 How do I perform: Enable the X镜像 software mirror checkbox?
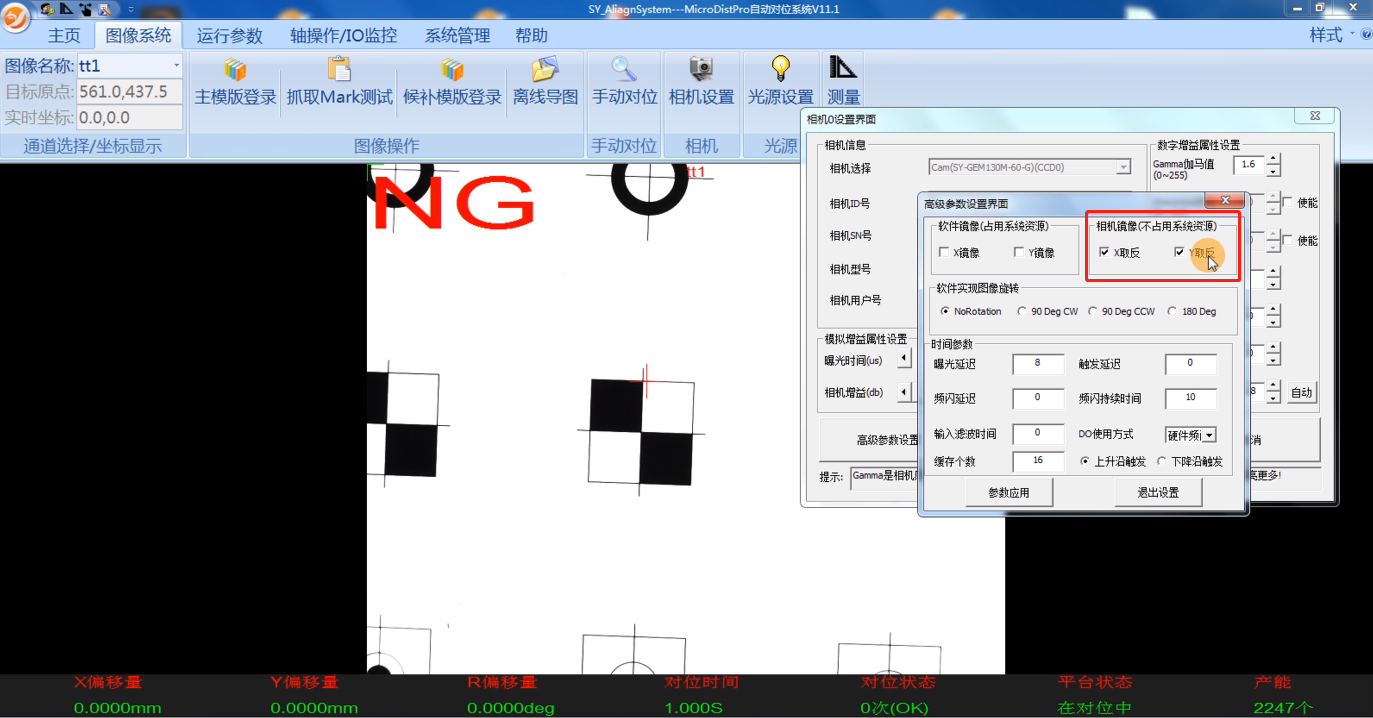[944, 253]
